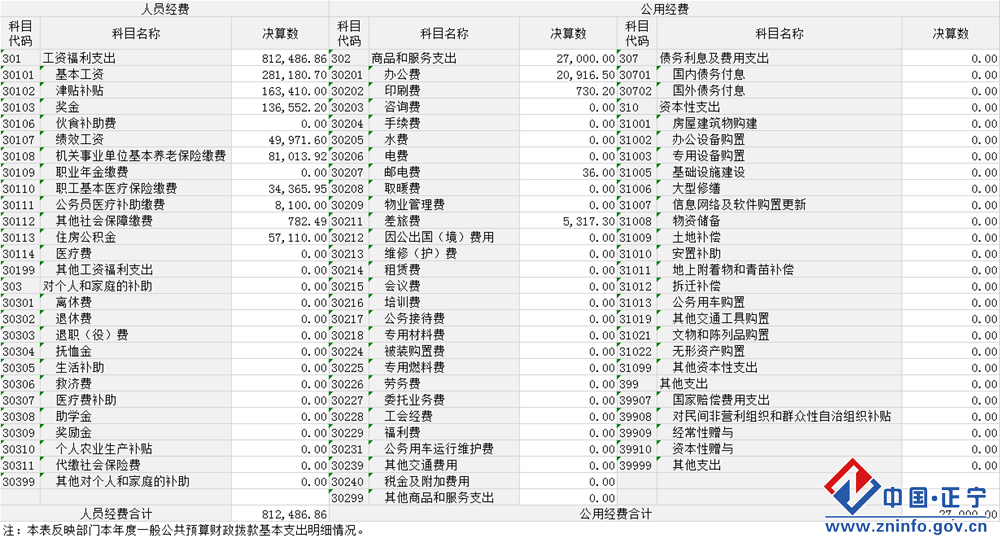Select the 工资福利支出 name cell
1000x538 pixels.
pos(135,58)
